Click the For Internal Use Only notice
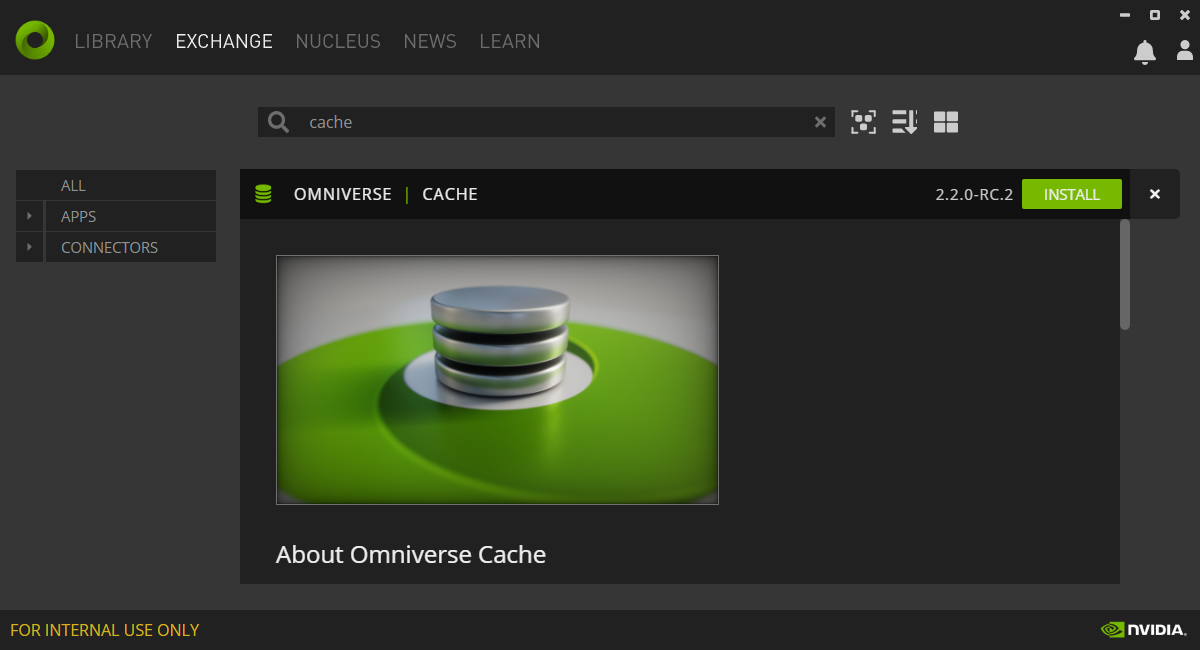This screenshot has height=650, width=1200. 105,630
